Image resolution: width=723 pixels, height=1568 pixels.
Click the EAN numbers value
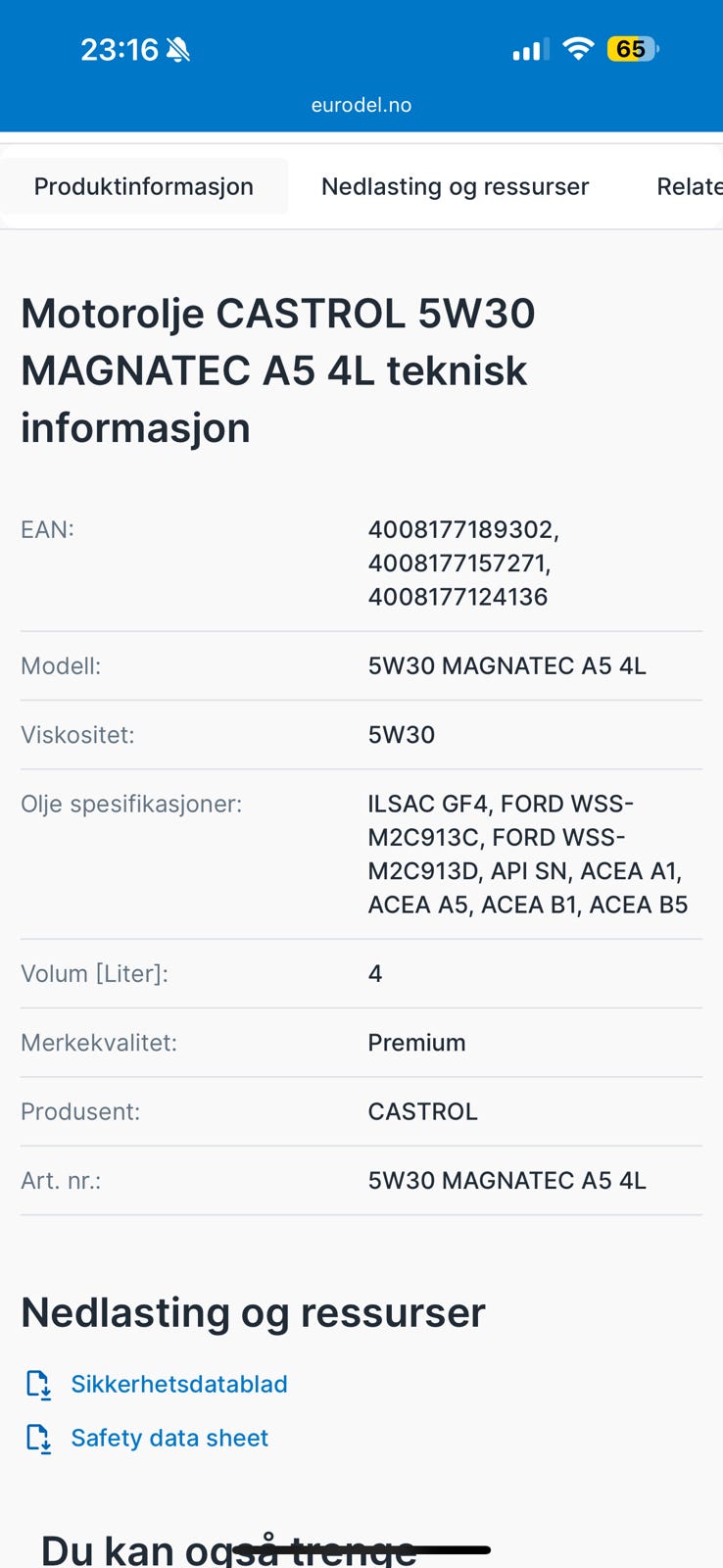point(462,563)
